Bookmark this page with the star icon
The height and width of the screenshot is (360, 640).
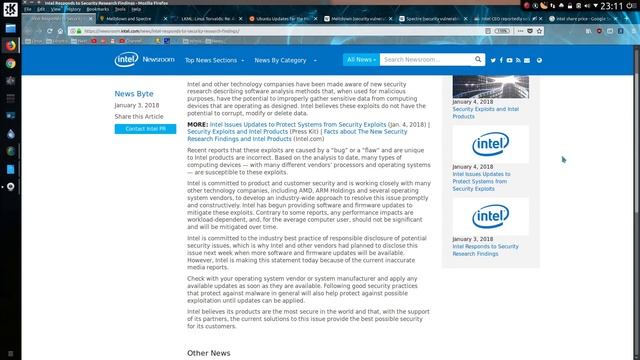[x=539, y=31]
